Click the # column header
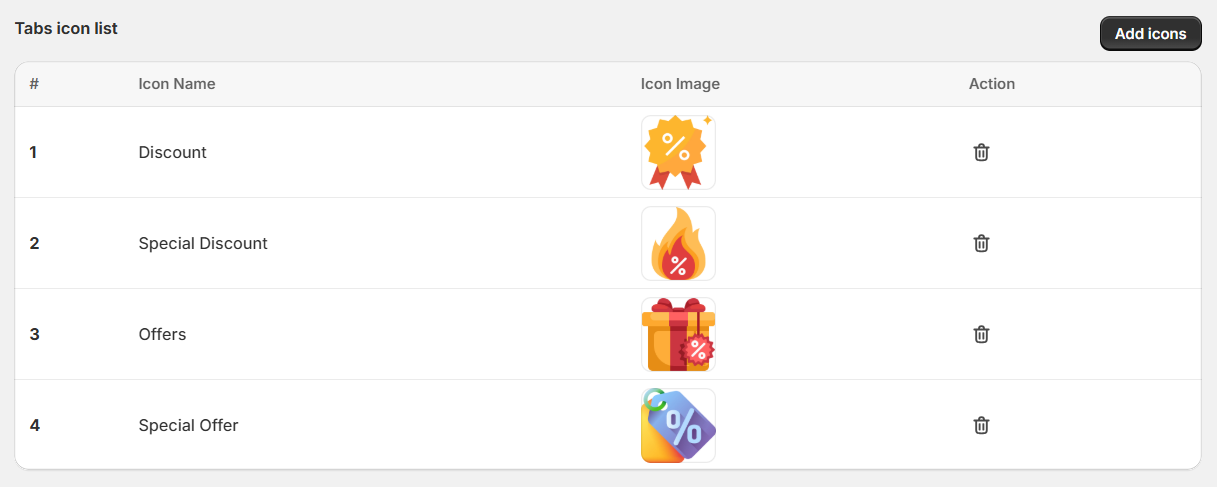1217x487 pixels. 34,84
